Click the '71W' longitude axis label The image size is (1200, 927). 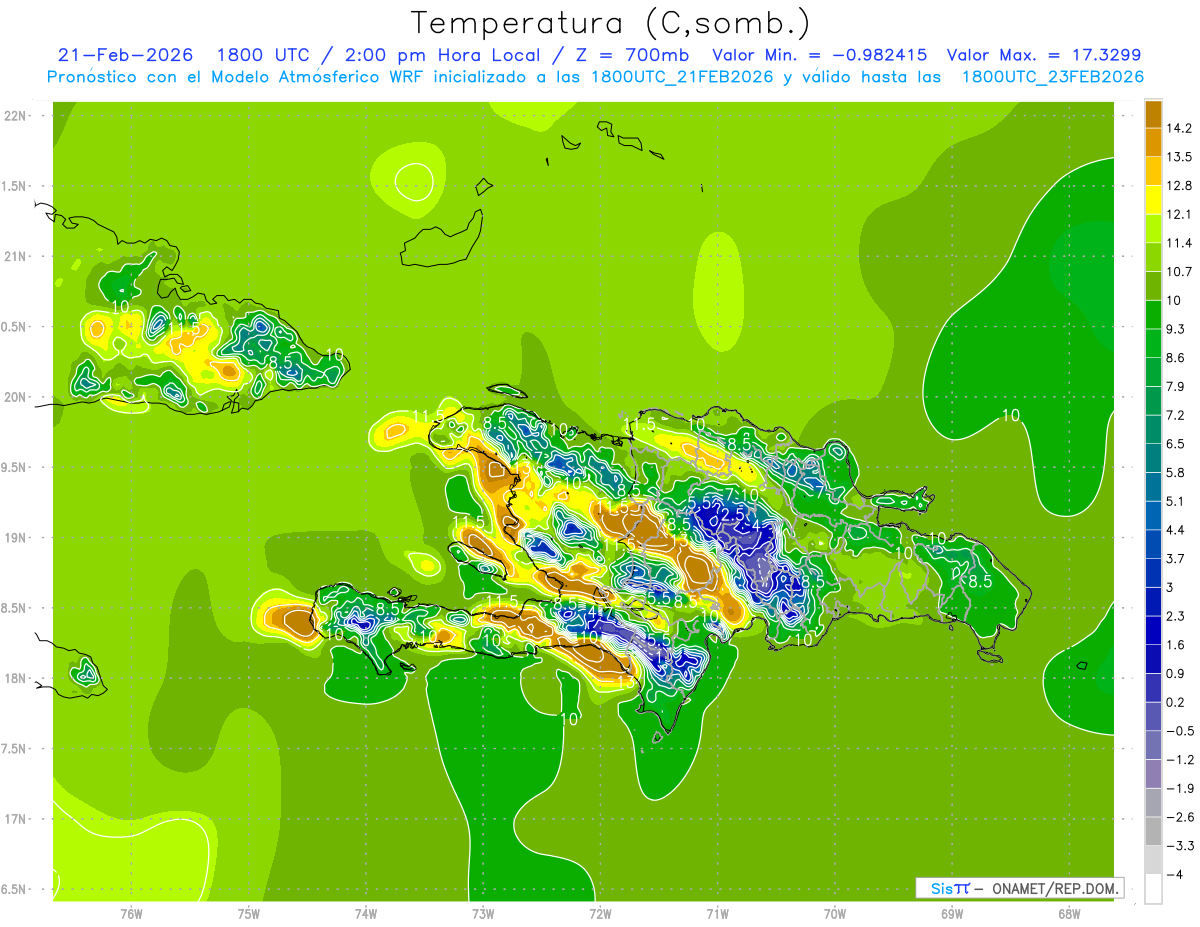pyautogui.click(x=717, y=914)
